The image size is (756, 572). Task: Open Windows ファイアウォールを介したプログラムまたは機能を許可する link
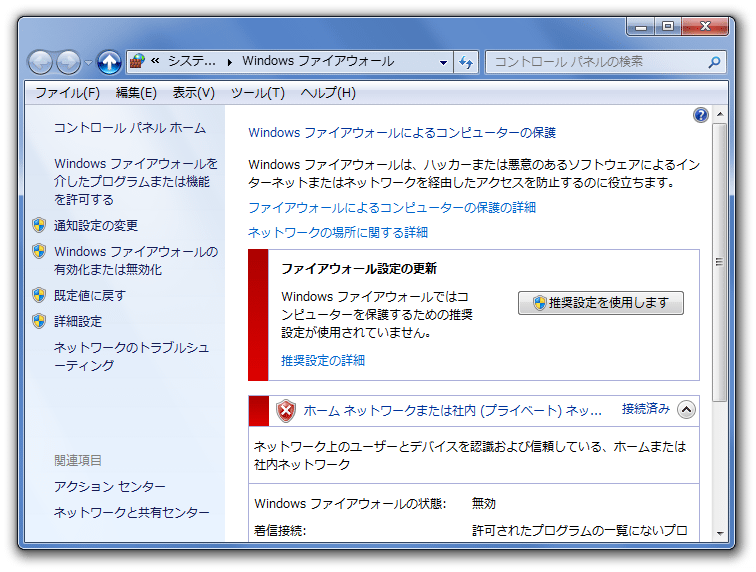pyautogui.click(x=135, y=181)
